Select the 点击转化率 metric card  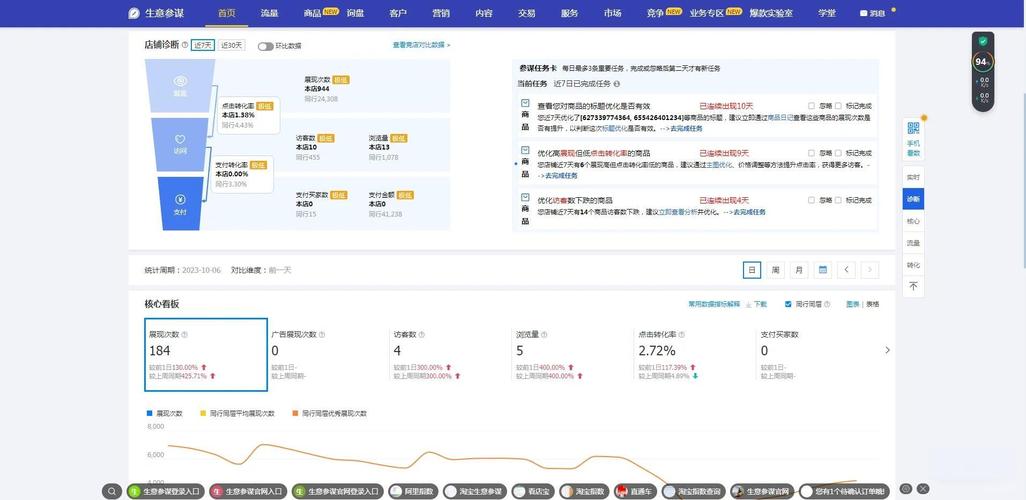[694, 355]
